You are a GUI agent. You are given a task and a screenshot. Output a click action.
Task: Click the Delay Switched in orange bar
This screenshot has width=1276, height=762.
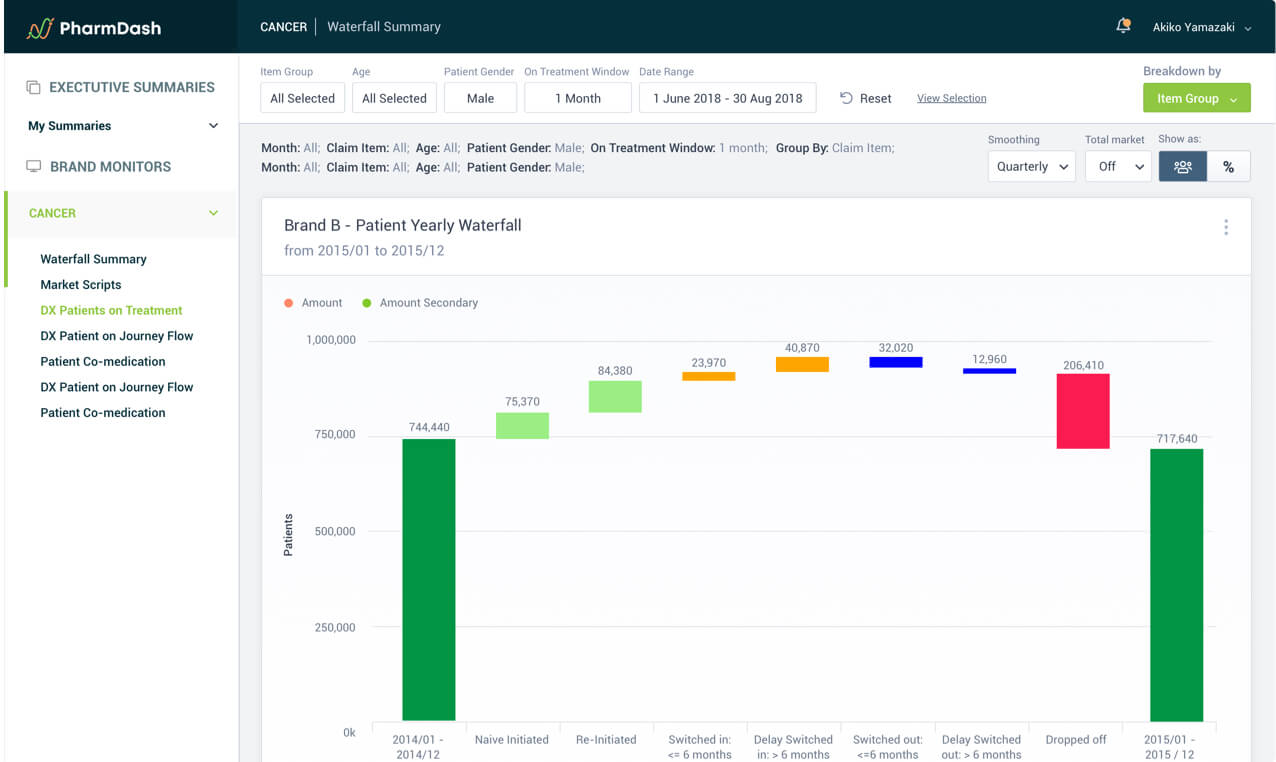tap(802, 364)
